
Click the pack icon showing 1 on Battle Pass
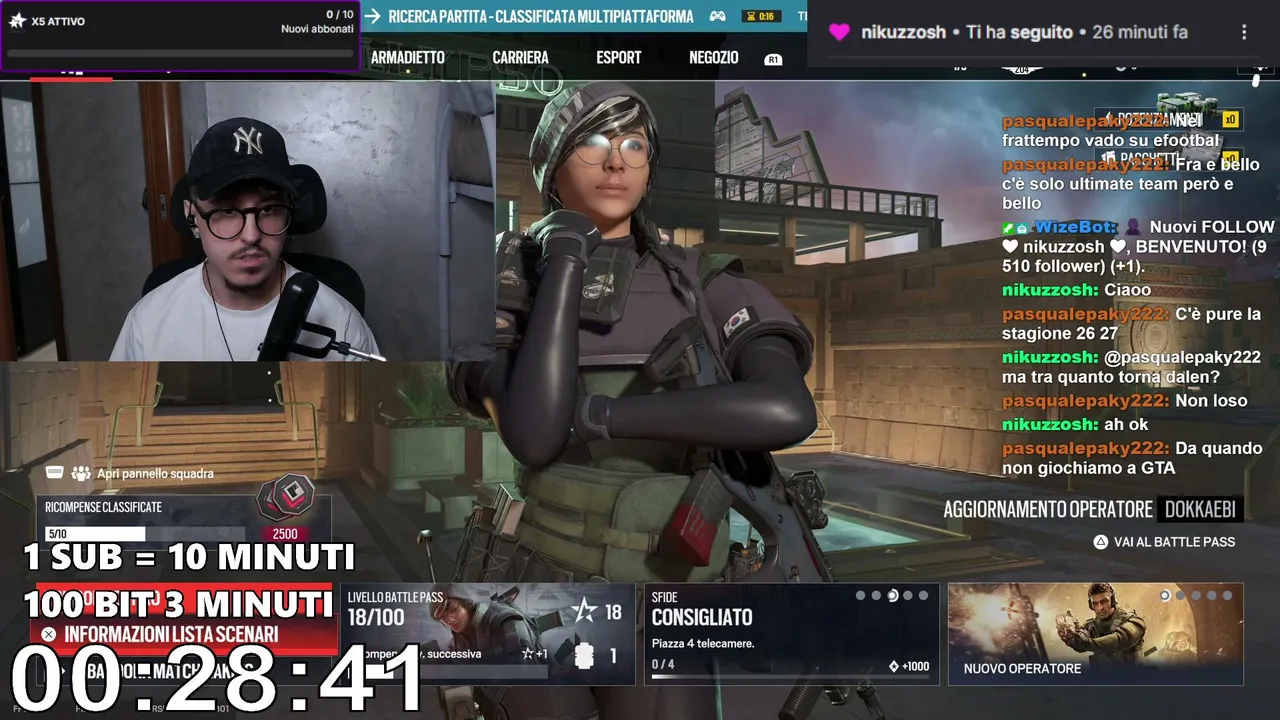coord(586,656)
